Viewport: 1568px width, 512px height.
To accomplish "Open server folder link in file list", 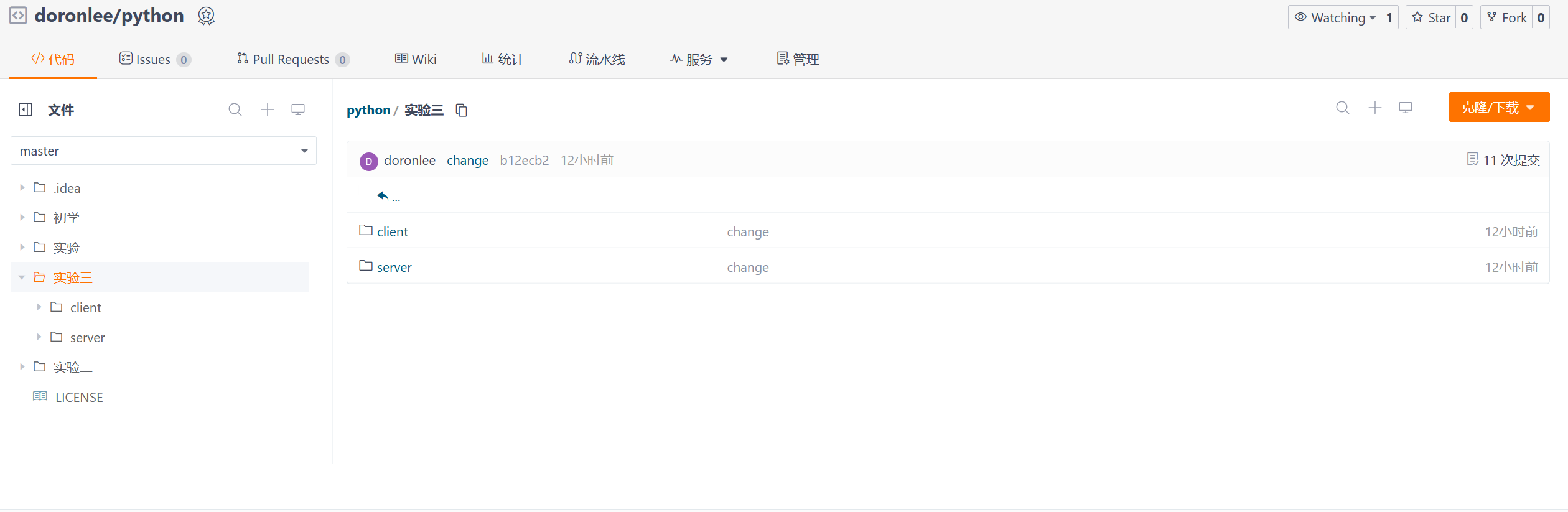I will (394, 267).
